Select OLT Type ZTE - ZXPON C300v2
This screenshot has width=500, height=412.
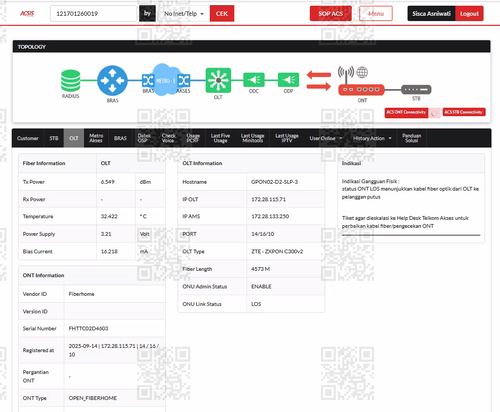(x=277, y=251)
